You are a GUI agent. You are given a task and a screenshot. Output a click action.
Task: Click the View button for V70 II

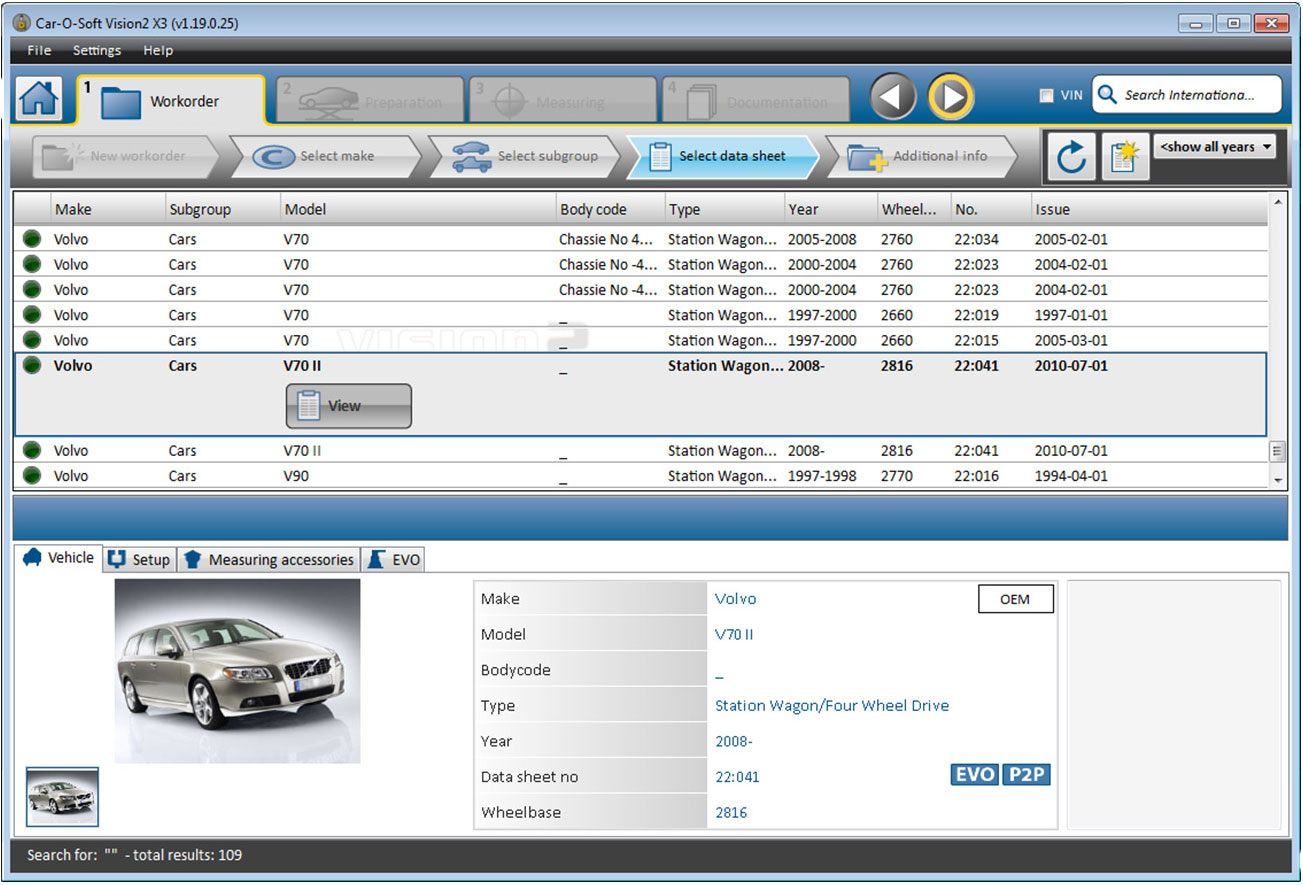(348, 406)
